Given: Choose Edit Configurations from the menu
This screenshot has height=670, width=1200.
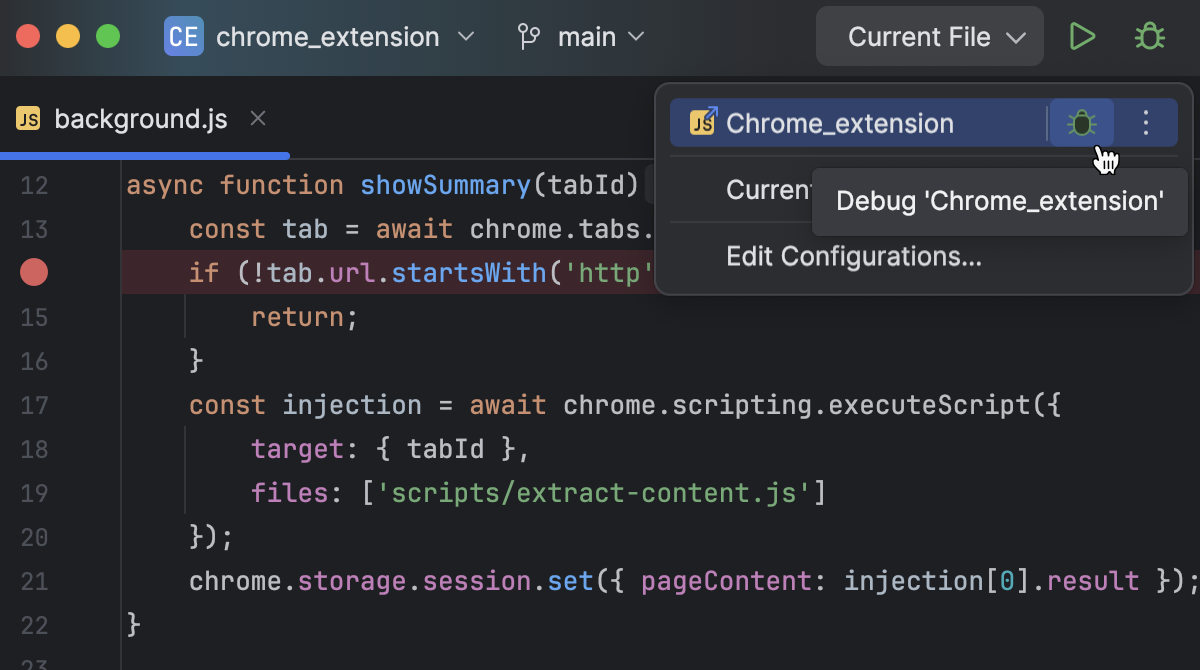Looking at the screenshot, I should click(853, 256).
